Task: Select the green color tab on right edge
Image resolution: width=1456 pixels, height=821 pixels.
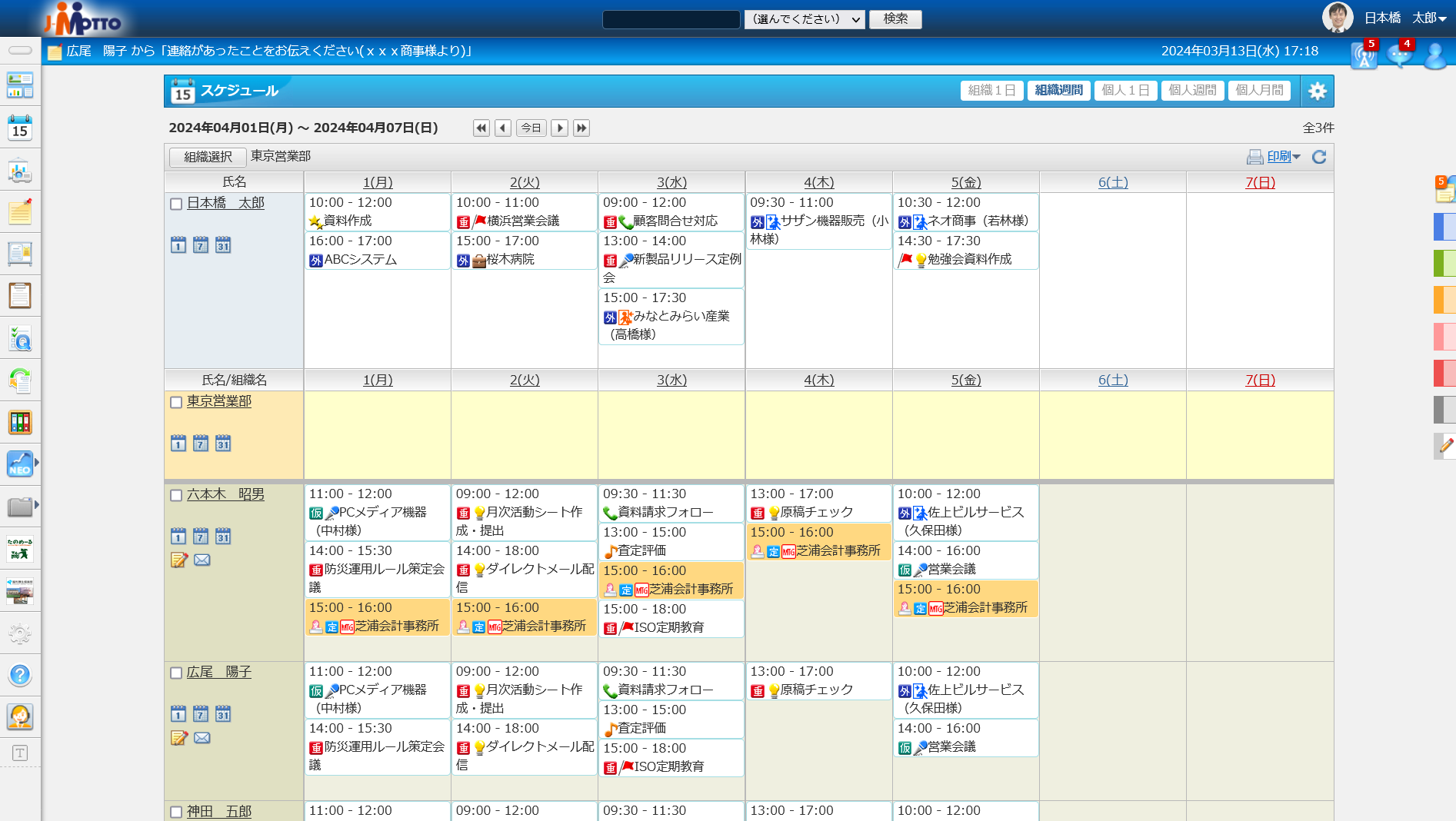Action: tap(1444, 263)
